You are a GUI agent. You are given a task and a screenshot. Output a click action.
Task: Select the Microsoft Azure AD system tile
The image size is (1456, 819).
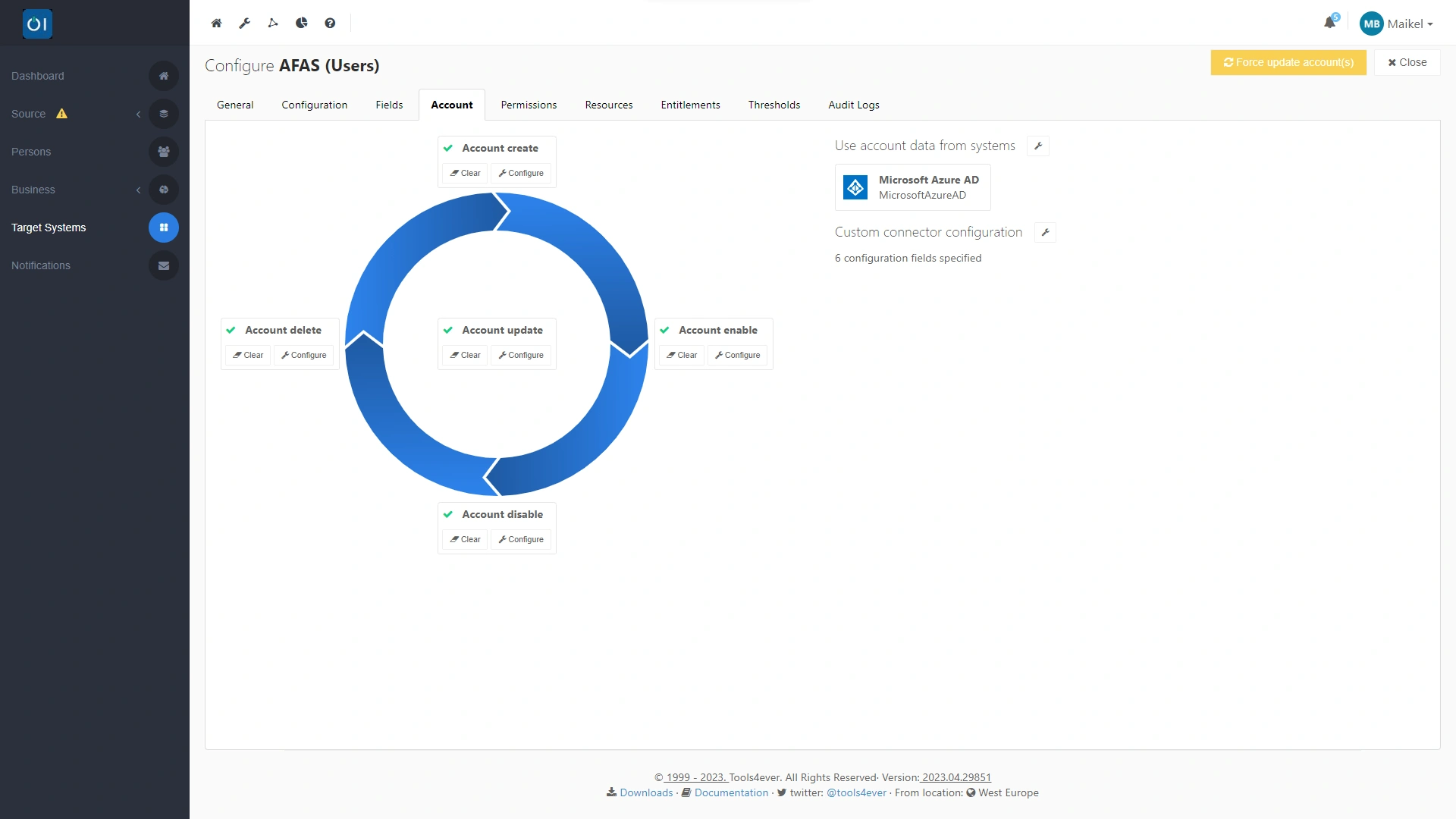point(912,187)
